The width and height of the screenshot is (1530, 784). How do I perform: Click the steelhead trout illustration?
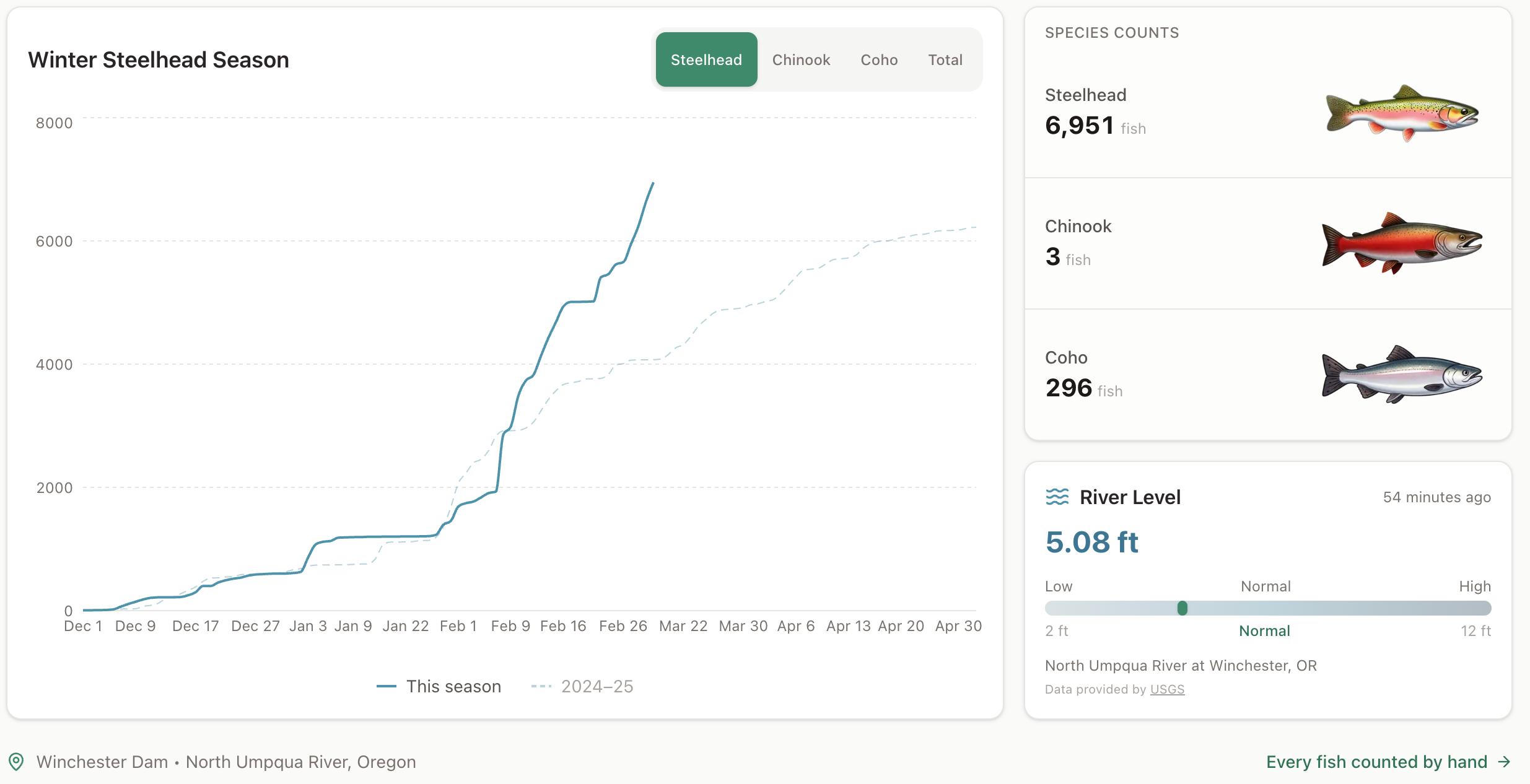point(1402,113)
